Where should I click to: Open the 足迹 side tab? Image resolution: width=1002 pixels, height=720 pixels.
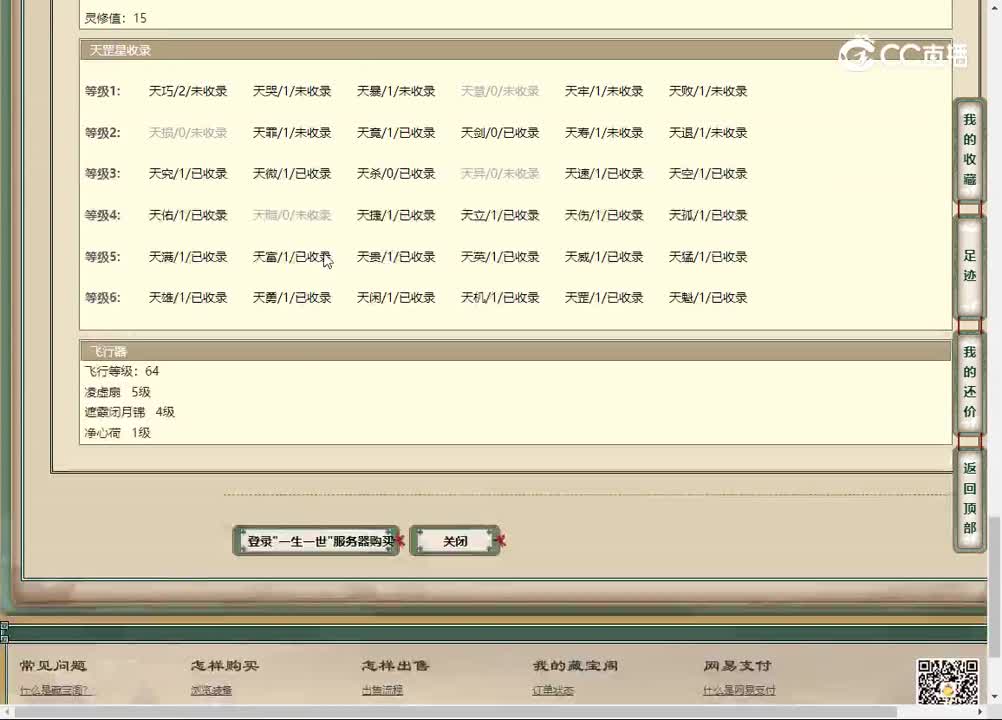969,266
